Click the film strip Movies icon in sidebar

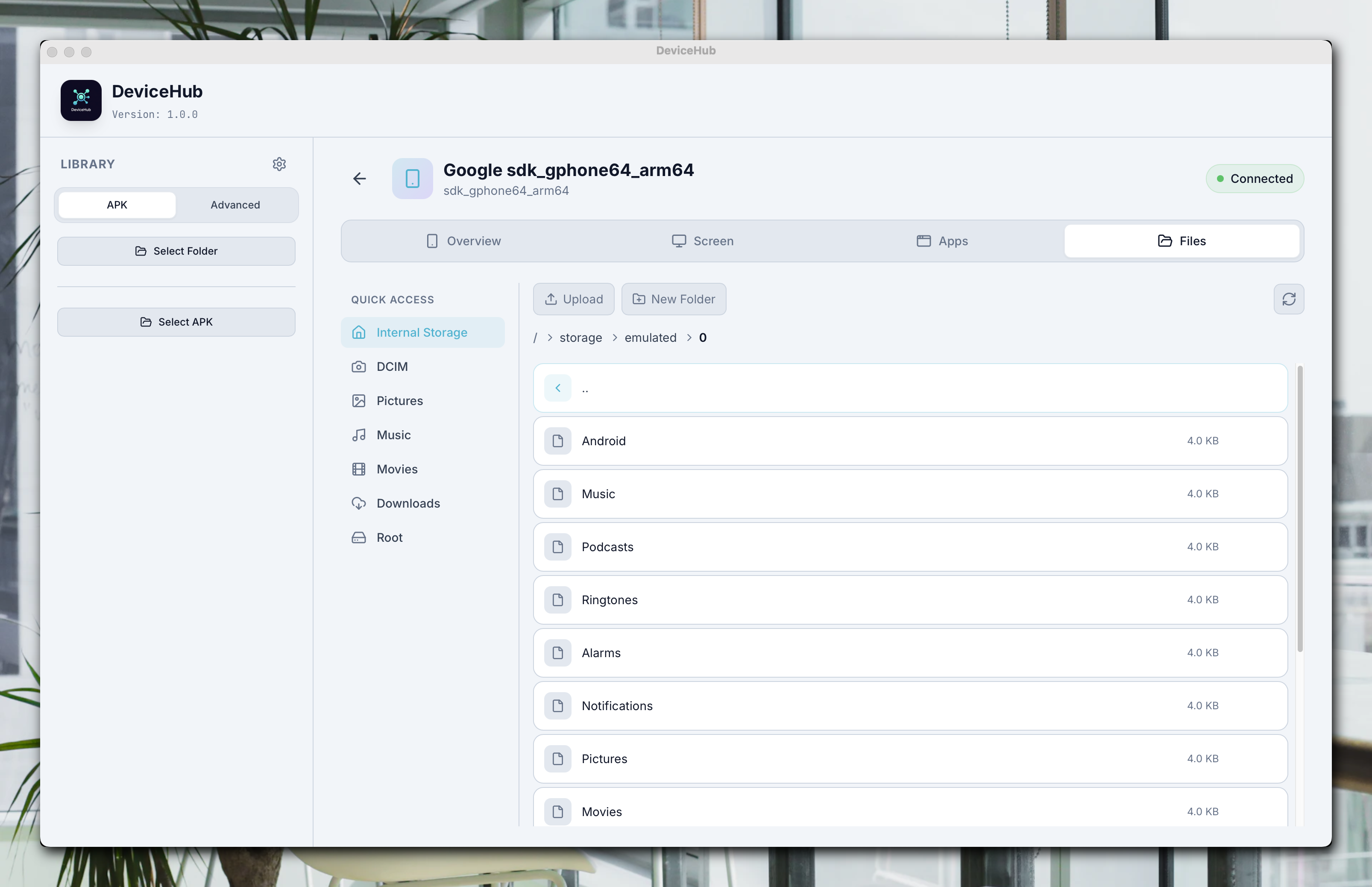tap(359, 470)
